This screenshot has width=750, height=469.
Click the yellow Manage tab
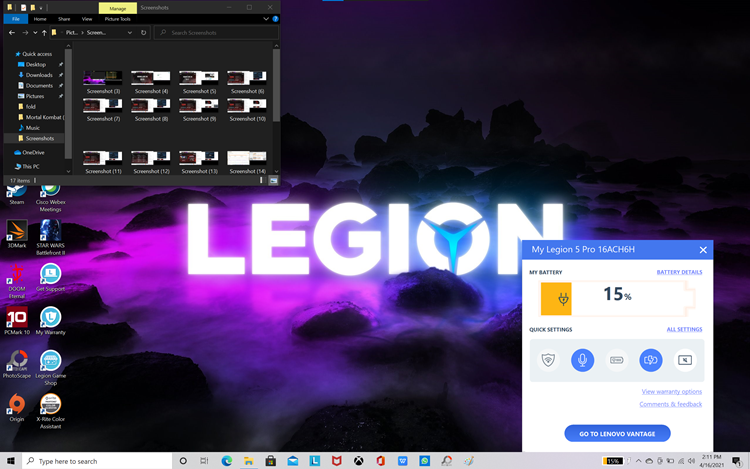[x=118, y=8]
